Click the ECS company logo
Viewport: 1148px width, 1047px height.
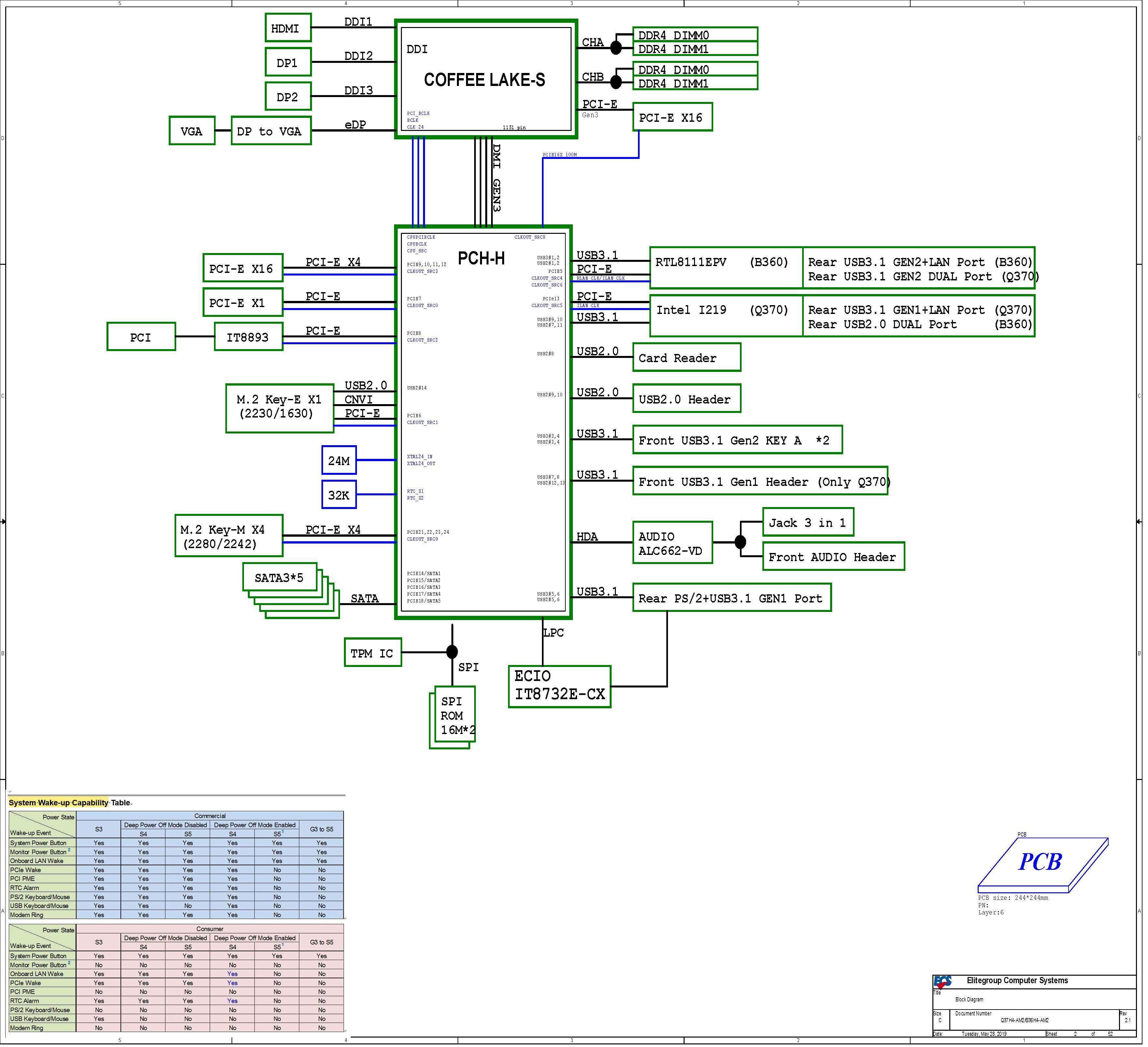942,982
